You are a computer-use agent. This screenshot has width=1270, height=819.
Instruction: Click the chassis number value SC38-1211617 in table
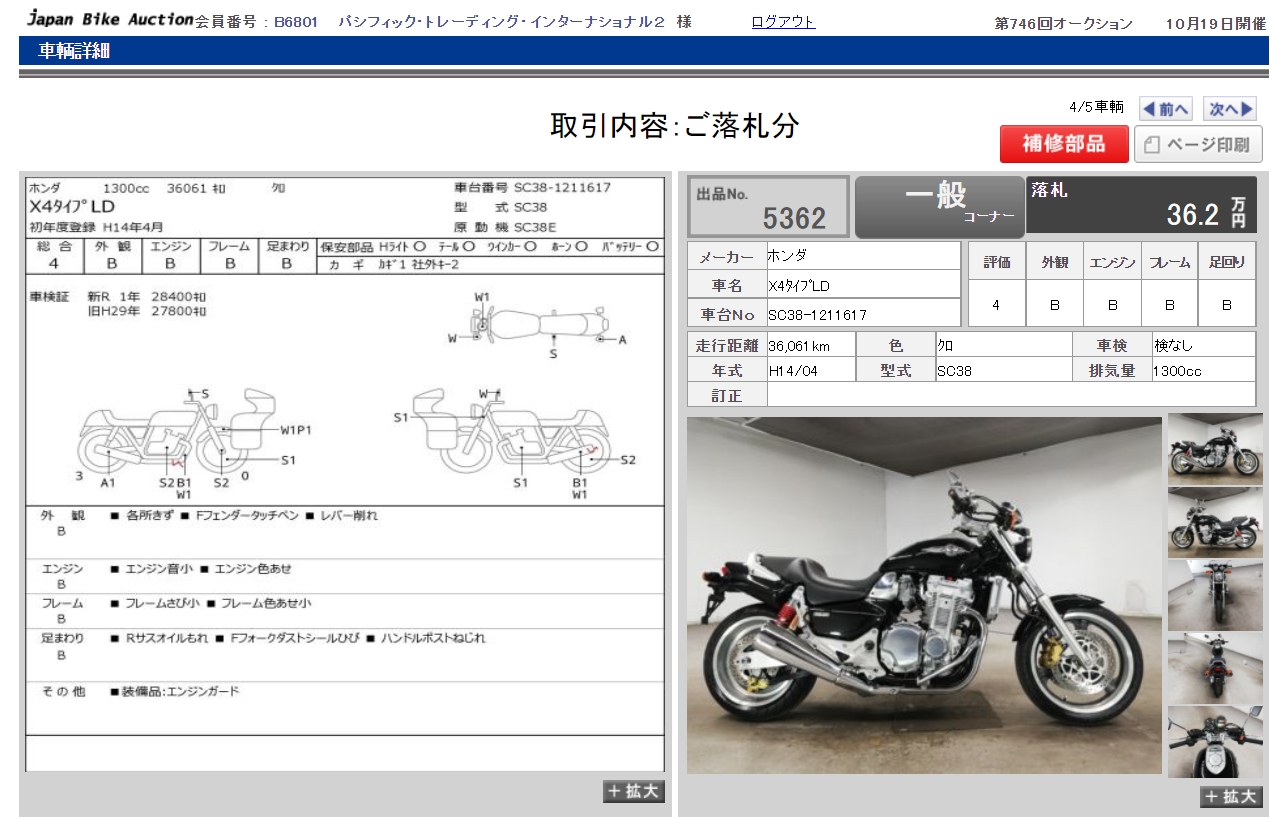point(817,315)
